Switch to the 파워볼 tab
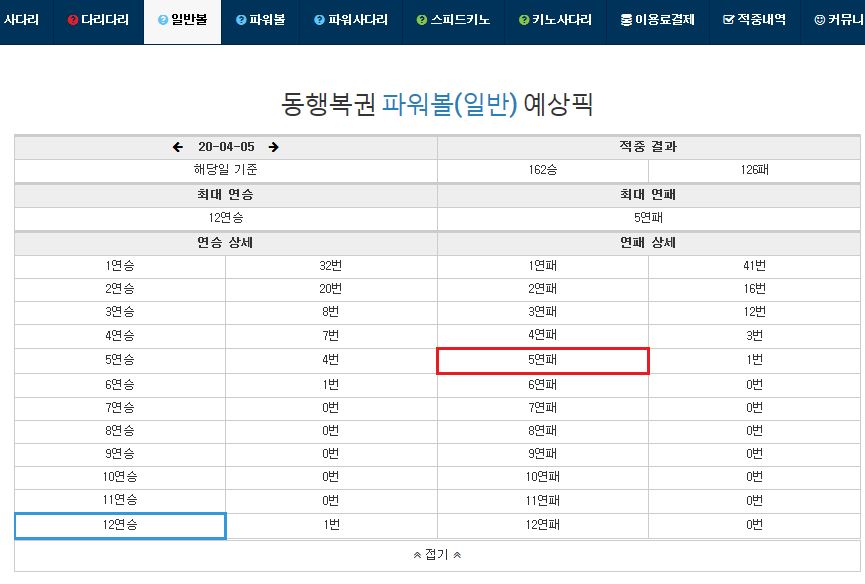Image resolution: width=865 pixels, height=584 pixels. pyautogui.click(x=260, y=22)
